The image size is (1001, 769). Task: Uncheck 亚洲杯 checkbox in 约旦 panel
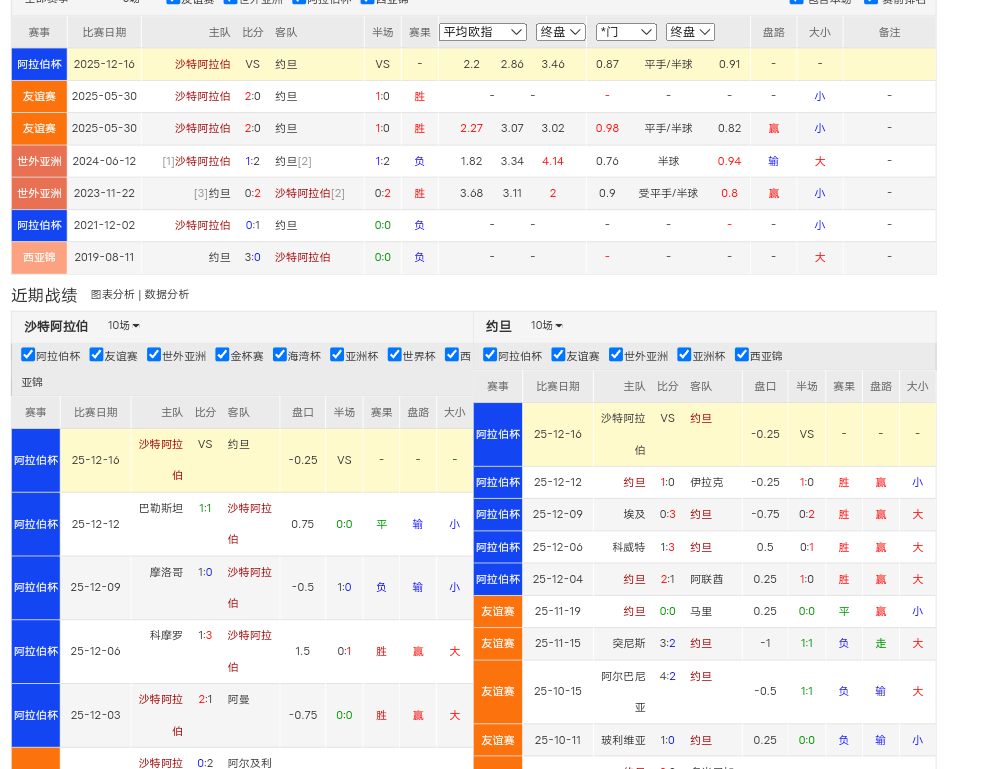click(684, 355)
